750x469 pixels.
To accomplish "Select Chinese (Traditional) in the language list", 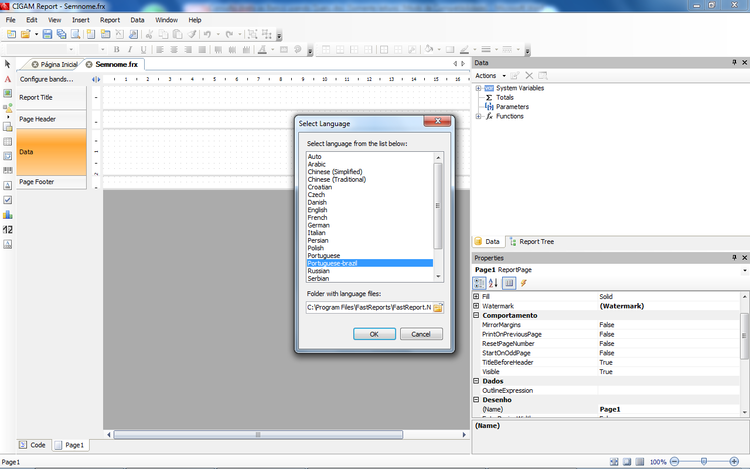I will coord(370,179).
